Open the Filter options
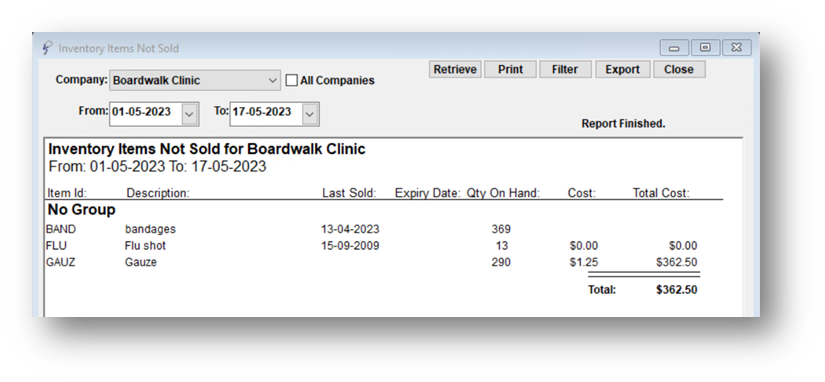This screenshot has width=825, height=382. (565, 69)
